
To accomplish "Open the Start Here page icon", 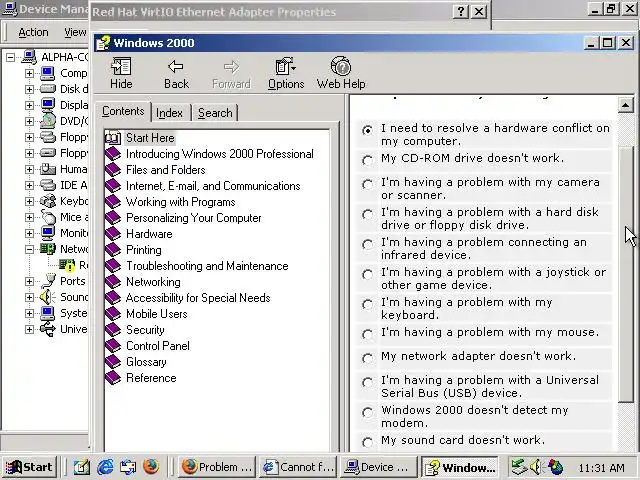I will tap(113, 138).
